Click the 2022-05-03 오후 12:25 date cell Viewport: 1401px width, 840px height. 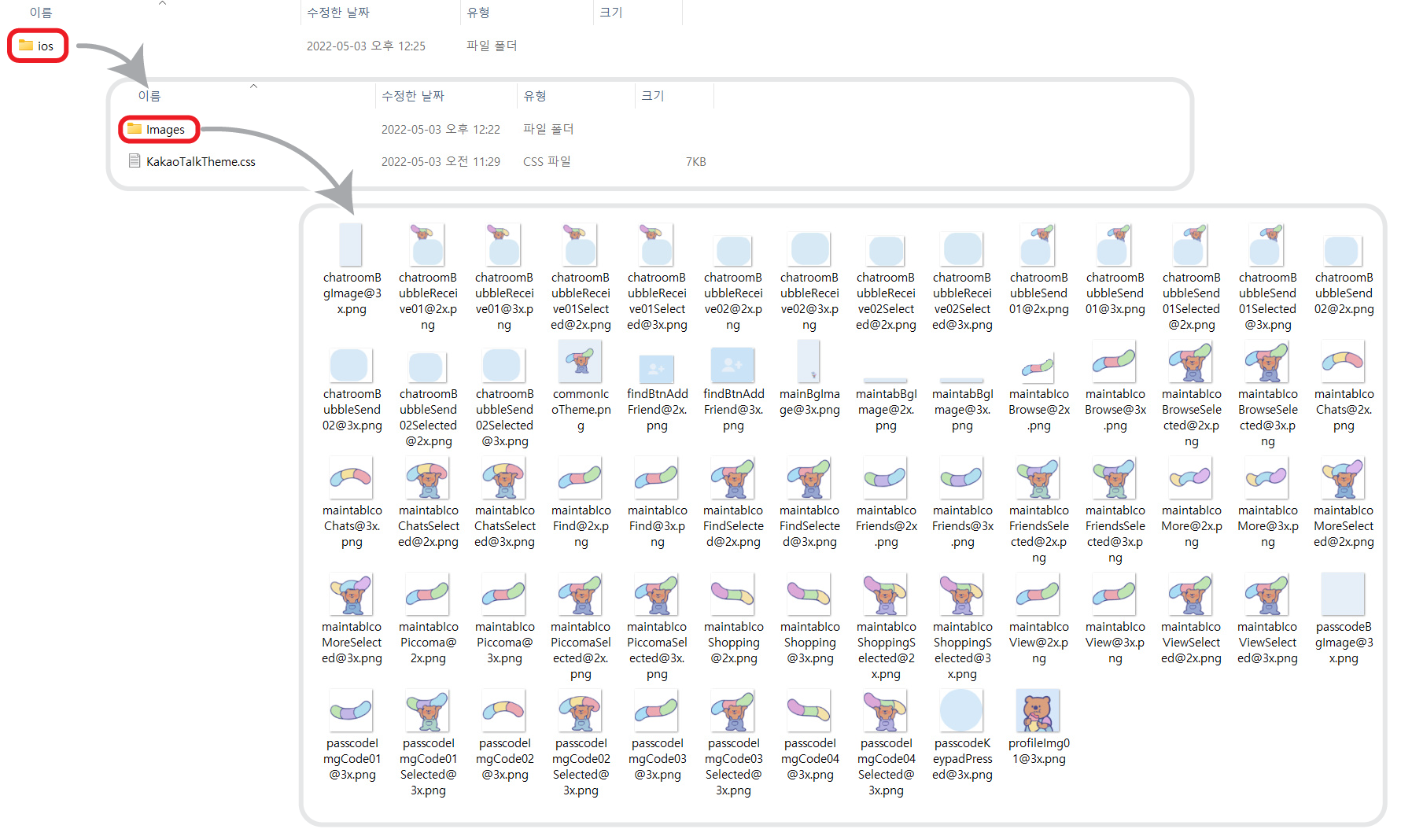click(366, 46)
